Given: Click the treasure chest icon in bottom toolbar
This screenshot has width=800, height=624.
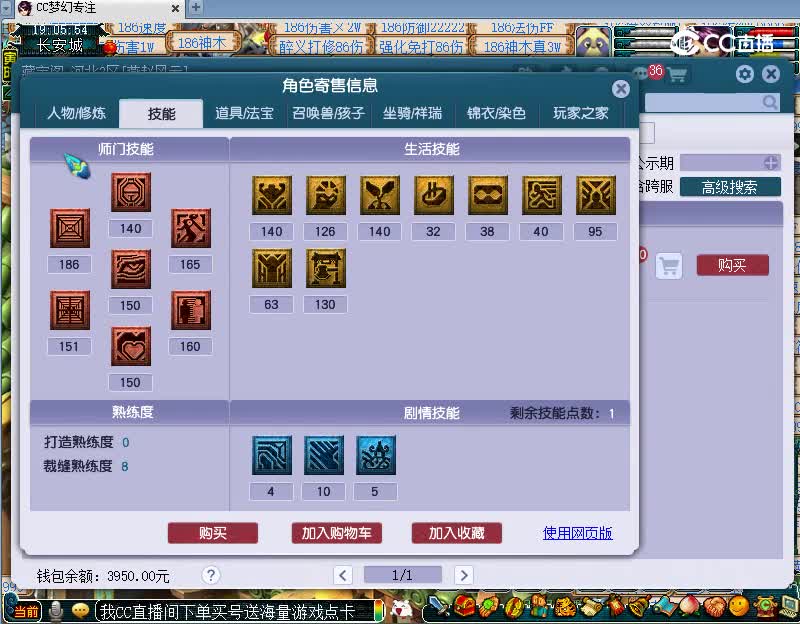Looking at the screenshot, I should [464, 606].
